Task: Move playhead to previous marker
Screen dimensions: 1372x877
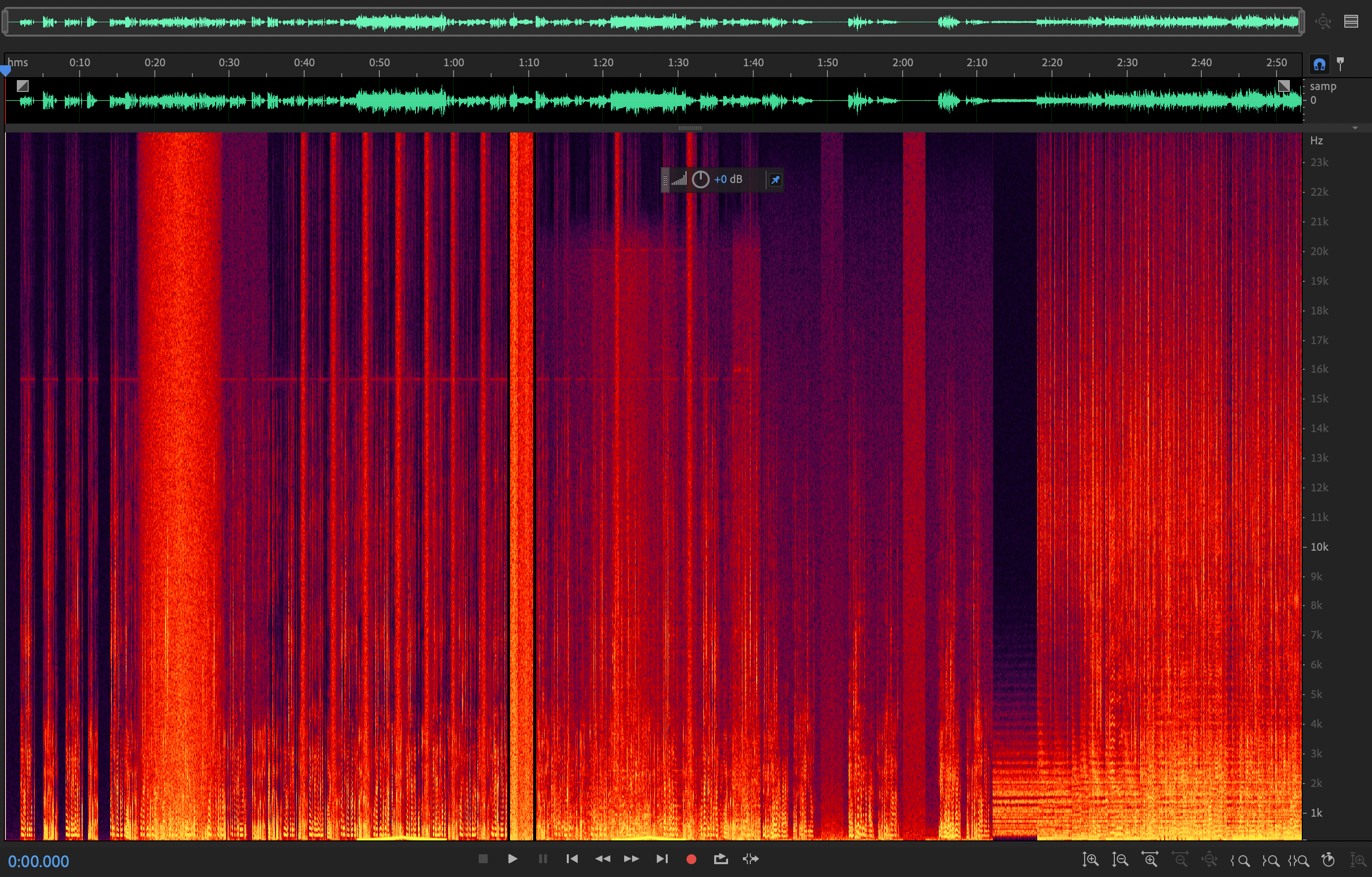Action: click(x=572, y=859)
